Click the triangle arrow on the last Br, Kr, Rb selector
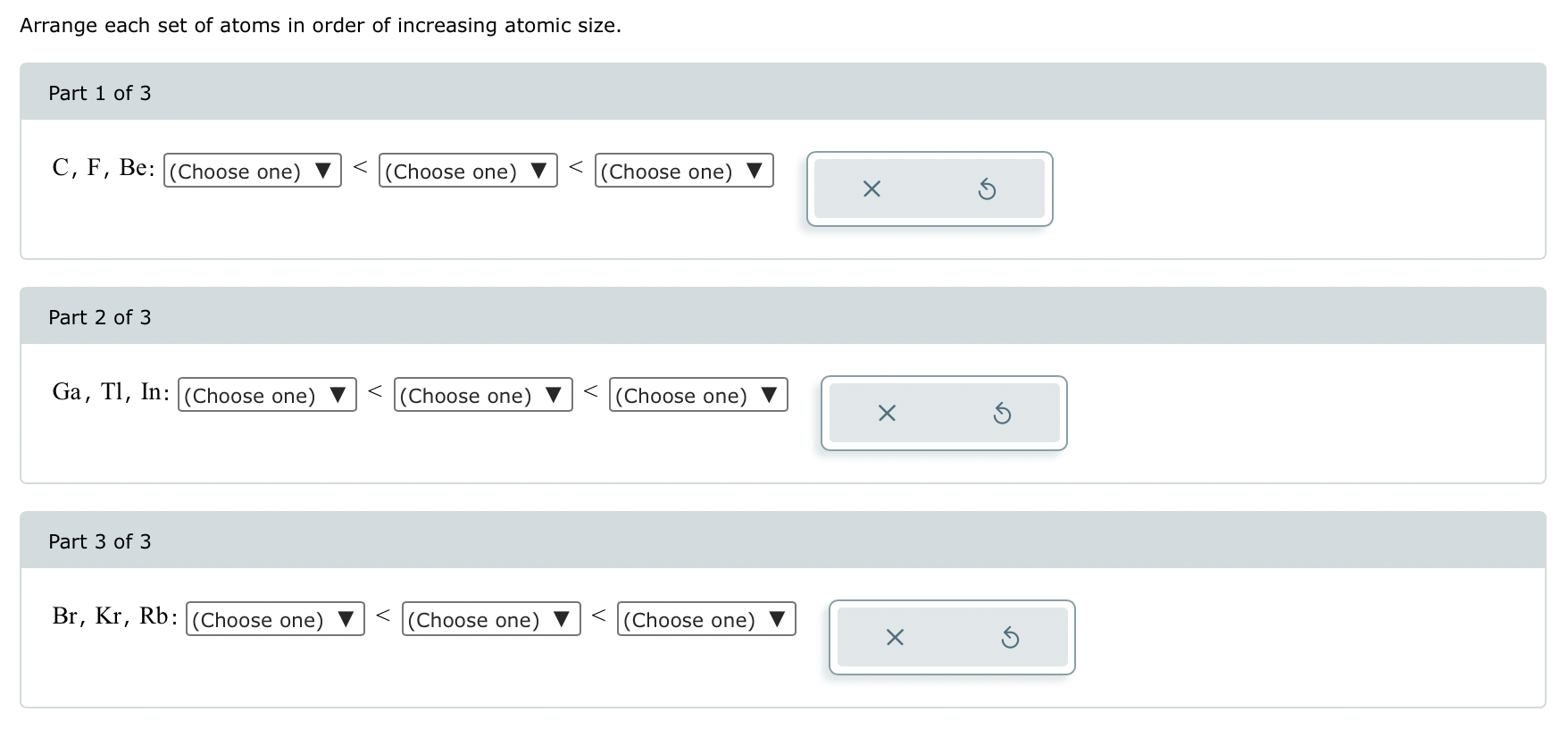The height and width of the screenshot is (754, 1568). tap(779, 617)
